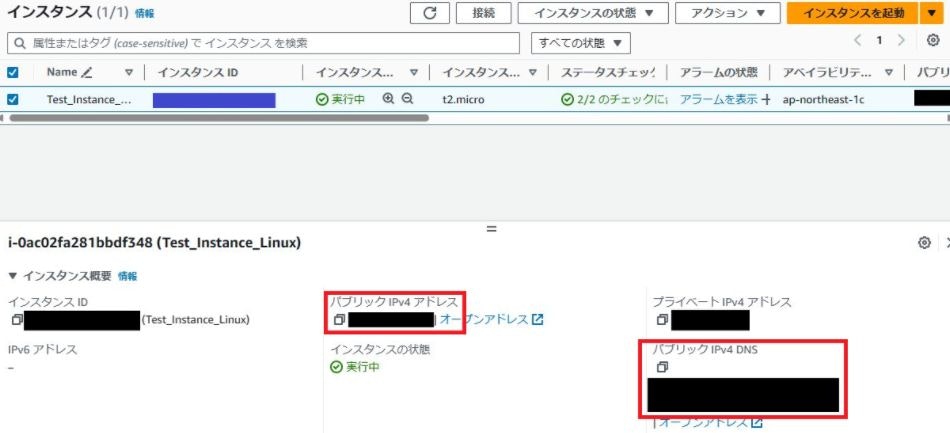Click ステータスチェック column header
This screenshot has width=950, height=433.
coord(608,73)
